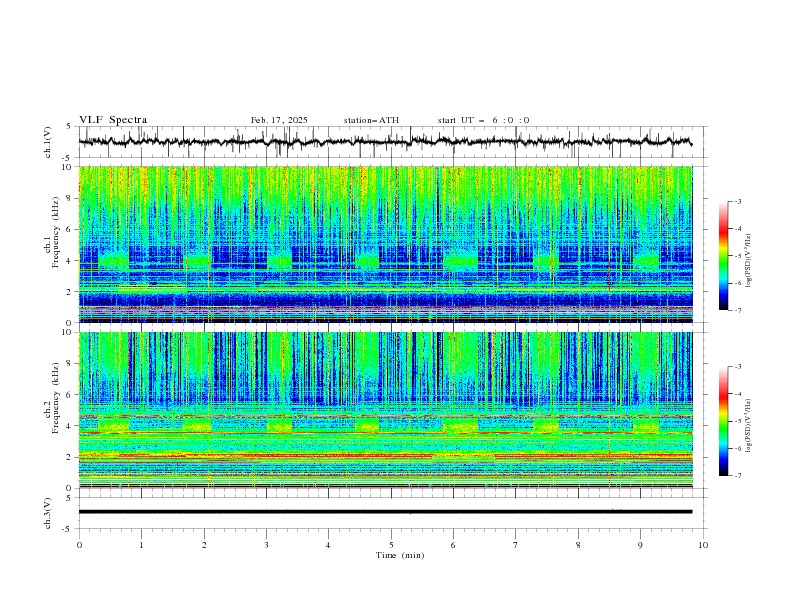Select the "start UT = 6 :0 :0" text
Image resolution: width=792 pixels, height=612 pixels.
click(483, 120)
